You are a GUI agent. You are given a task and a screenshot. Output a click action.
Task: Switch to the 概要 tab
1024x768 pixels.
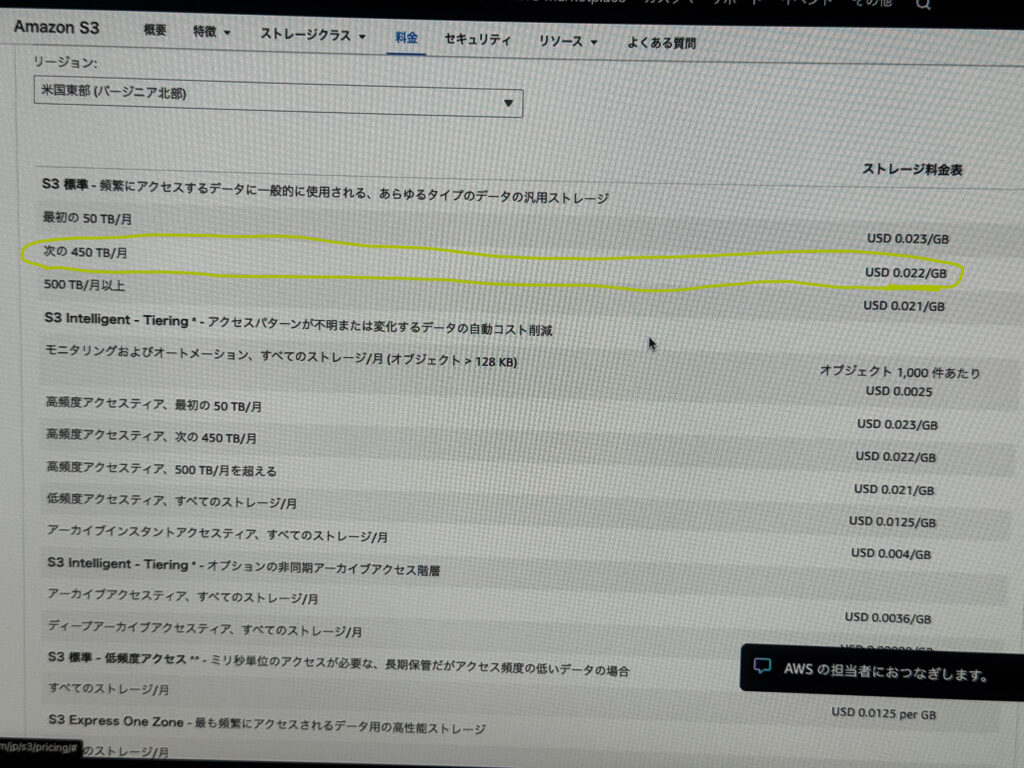[x=155, y=31]
